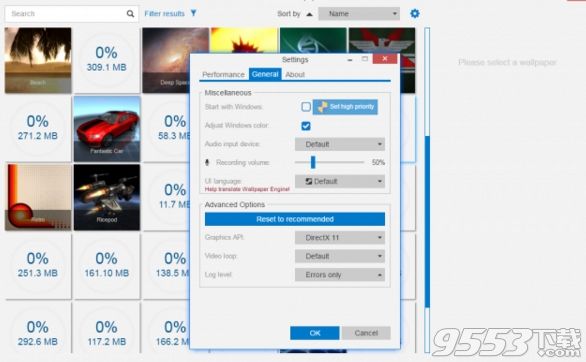
Task: Open the Audio input device dropdown
Action: click(x=340, y=144)
